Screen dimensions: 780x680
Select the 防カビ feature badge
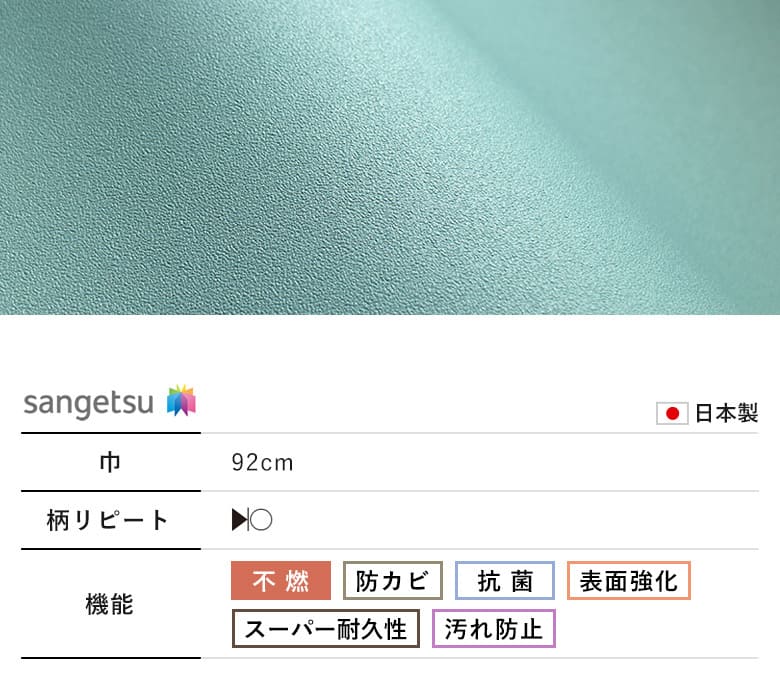point(392,581)
